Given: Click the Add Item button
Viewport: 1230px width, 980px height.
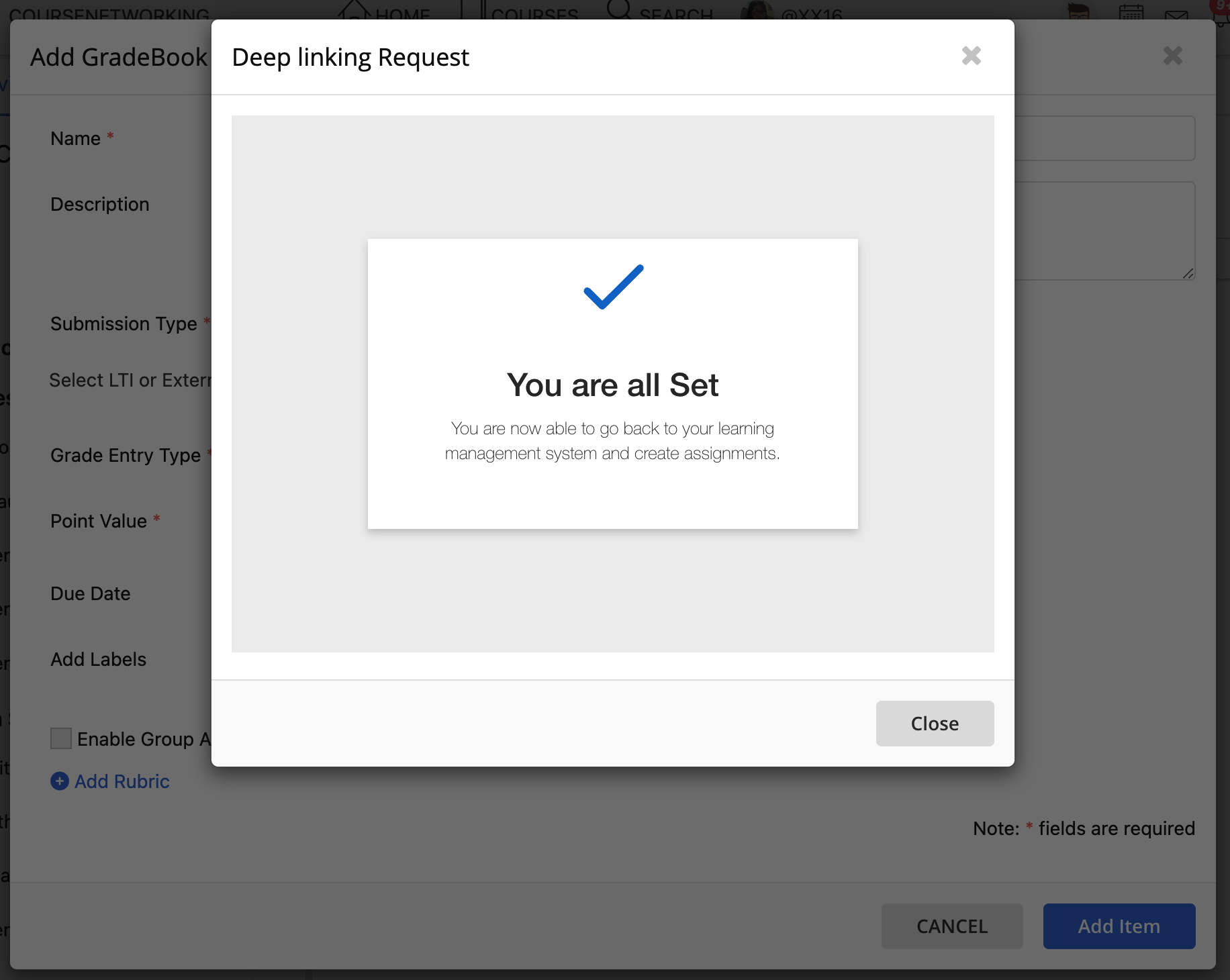Looking at the screenshot, I should pyautogui.click(x=1119, y=926).
